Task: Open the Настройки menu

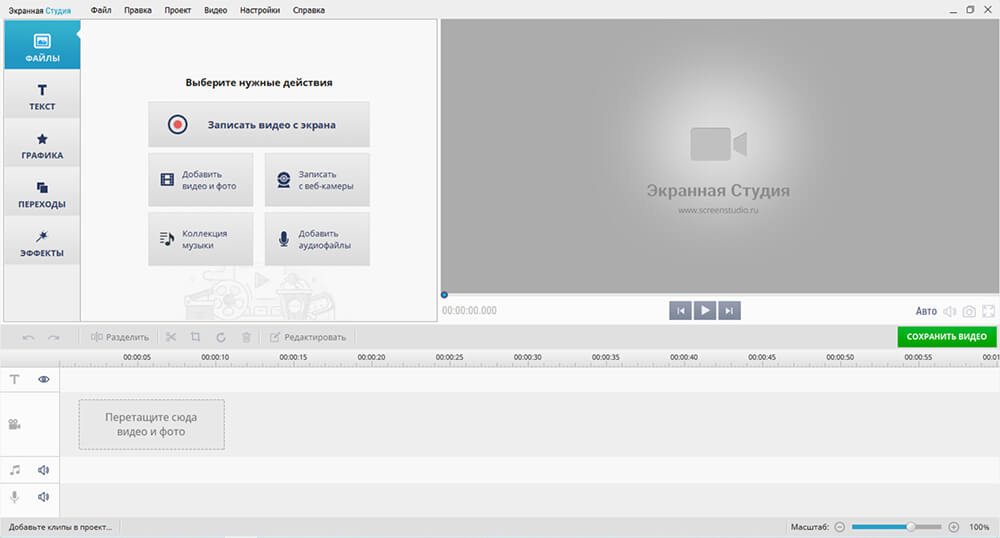Action: coord(260,10)
